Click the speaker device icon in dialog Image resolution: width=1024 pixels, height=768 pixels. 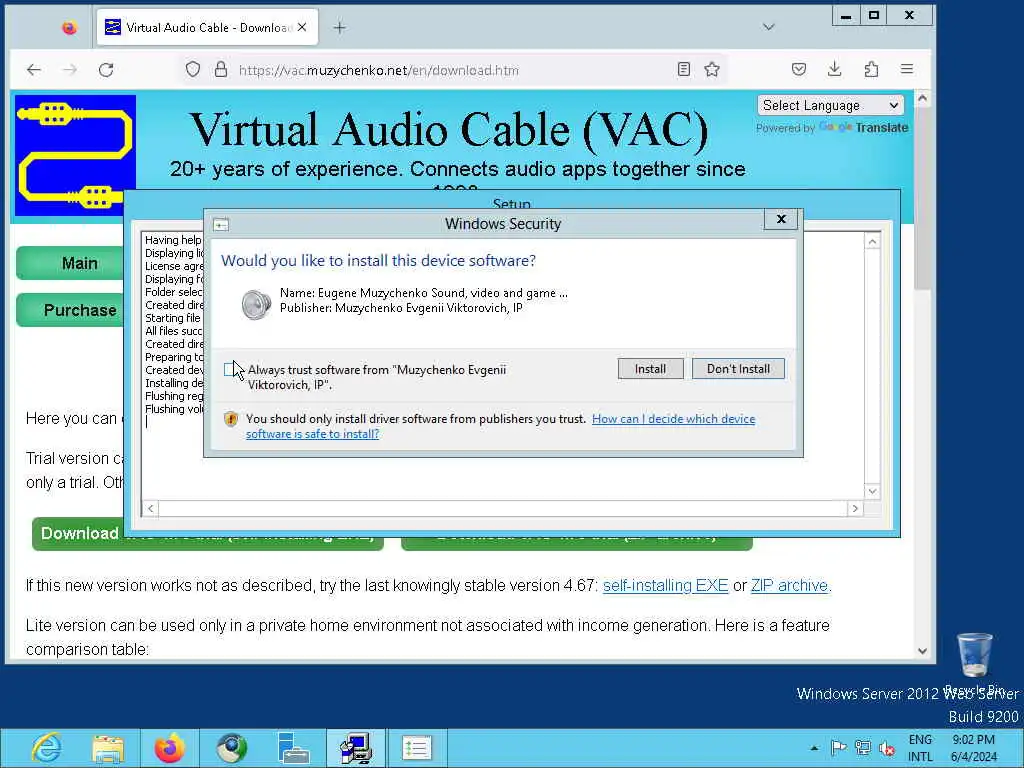255,305
